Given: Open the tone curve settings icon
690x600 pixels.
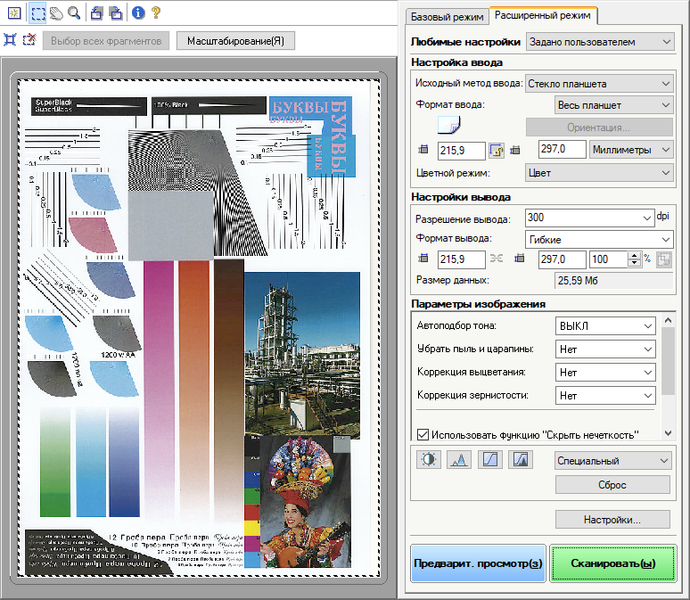Looking at the screenshot, I should 490,460.
